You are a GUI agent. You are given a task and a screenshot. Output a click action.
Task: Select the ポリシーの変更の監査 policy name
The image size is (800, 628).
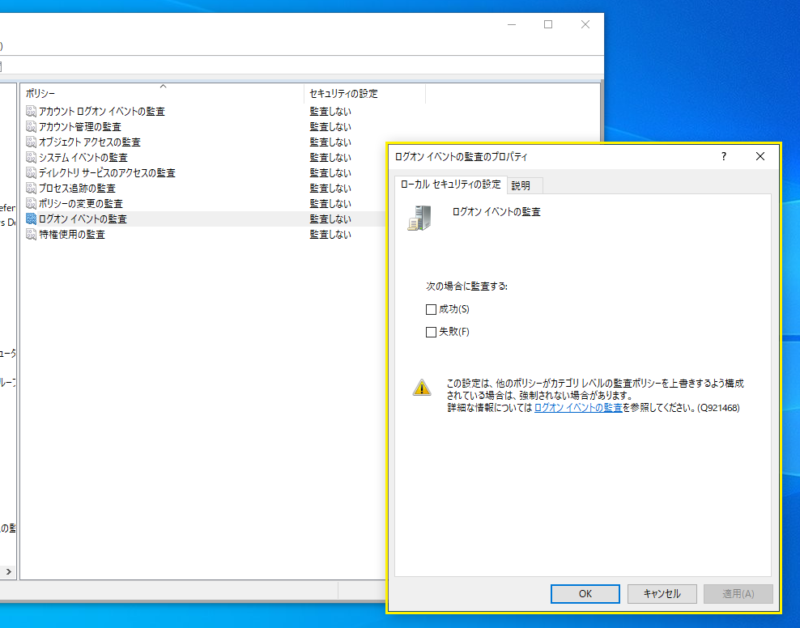click(81, 203)
